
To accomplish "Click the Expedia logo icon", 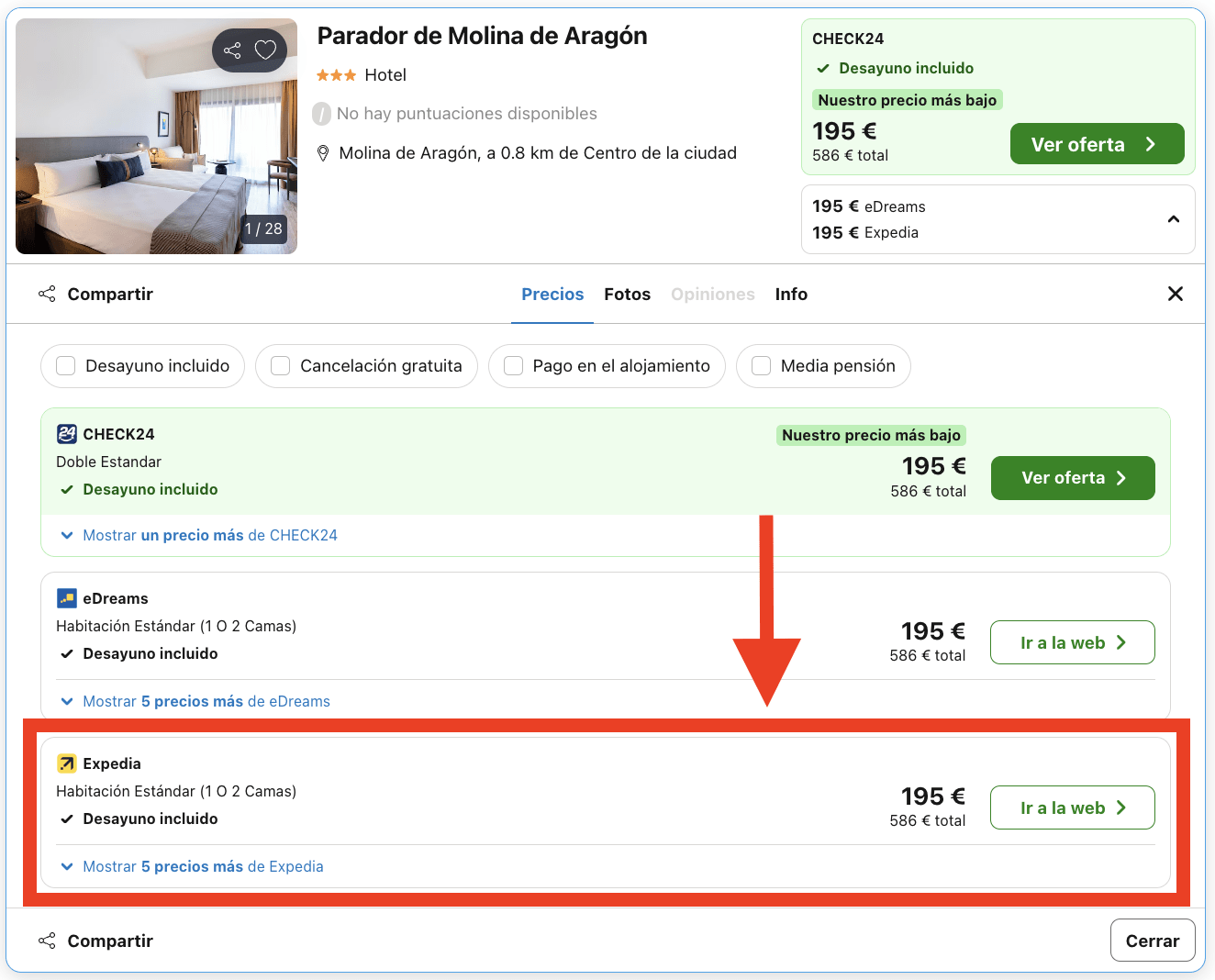I will point(67,763).
